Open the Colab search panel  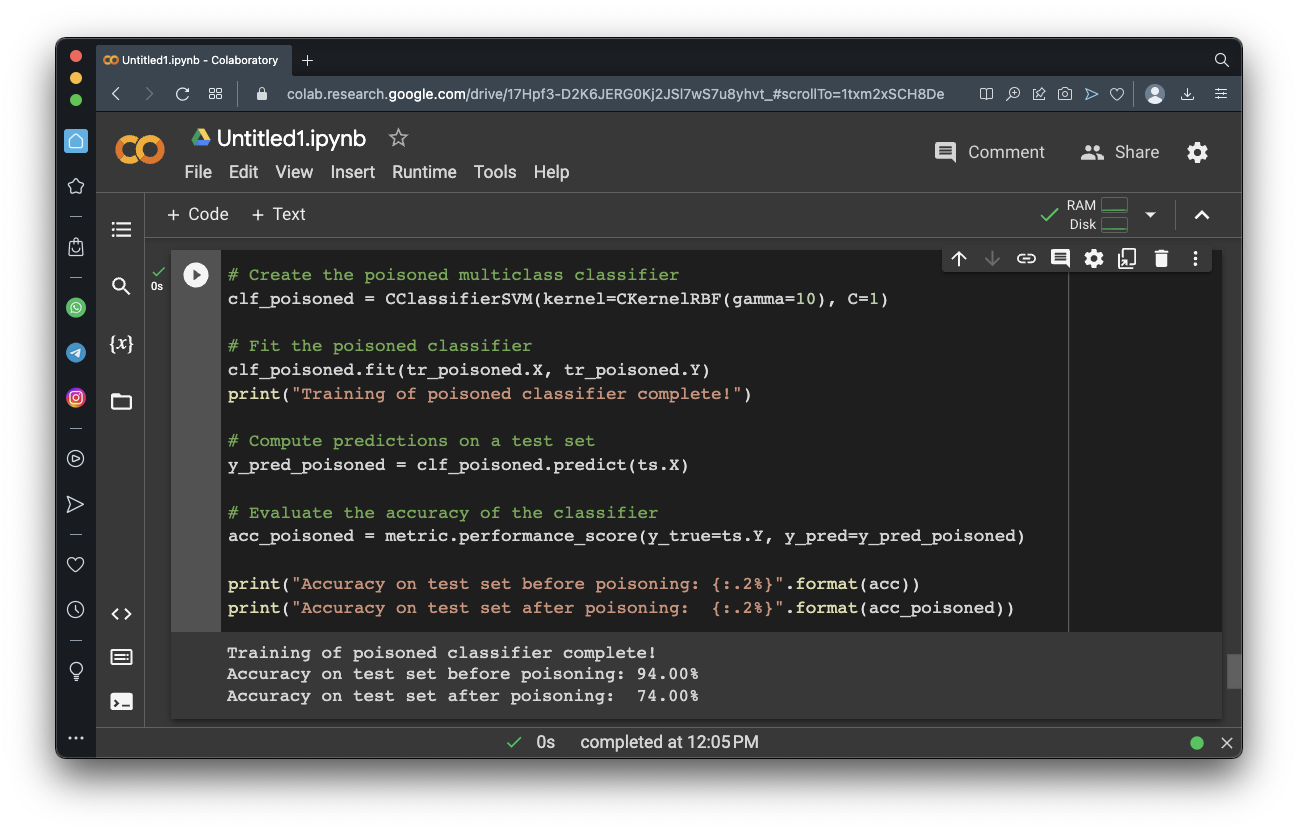121,287
